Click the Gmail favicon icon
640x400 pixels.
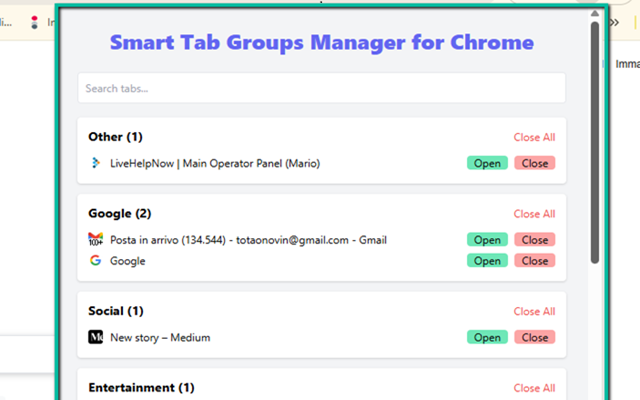[x=95, y=240]
